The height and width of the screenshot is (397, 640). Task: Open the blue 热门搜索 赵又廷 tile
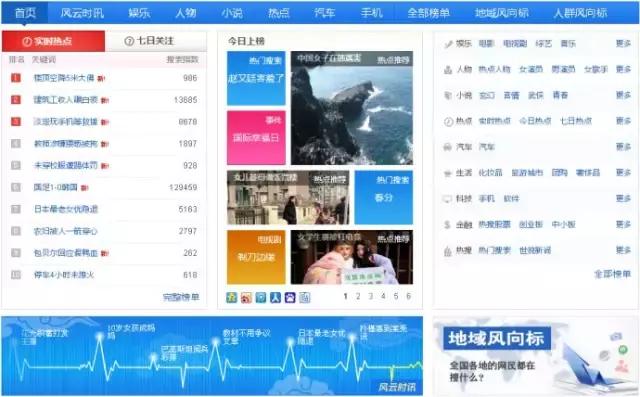256,78
